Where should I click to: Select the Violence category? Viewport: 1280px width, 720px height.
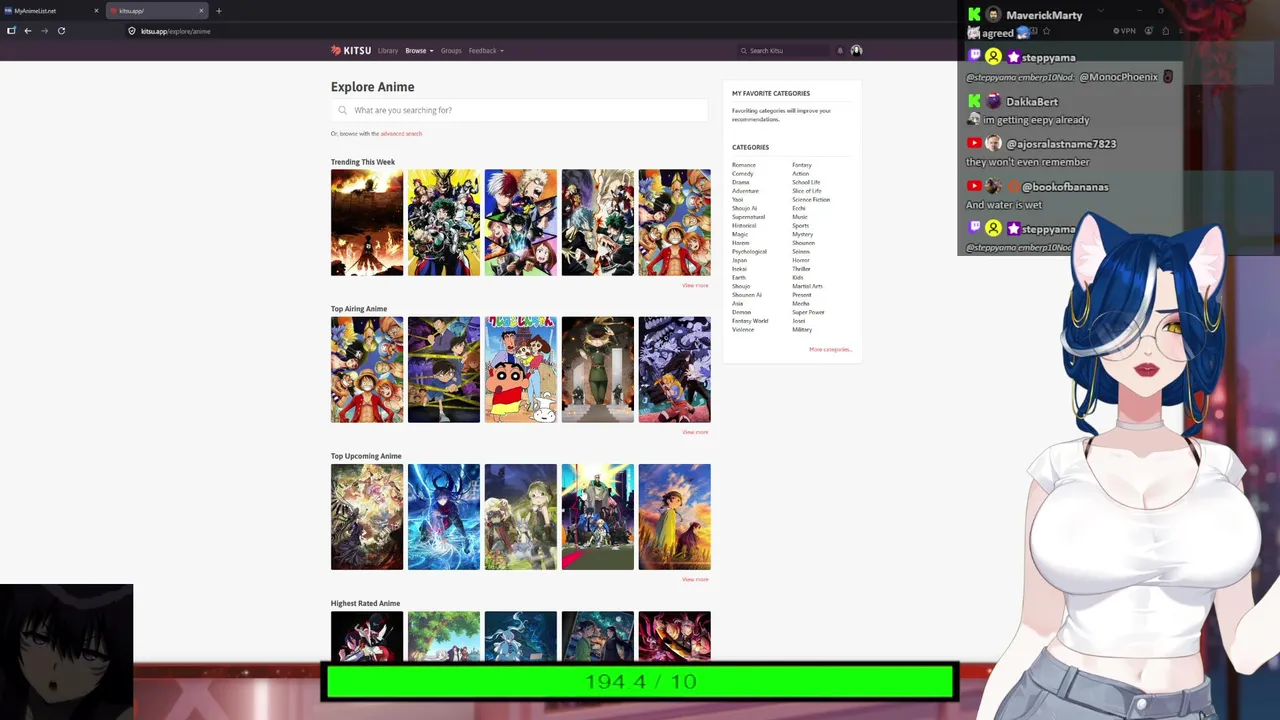(743, 330)
